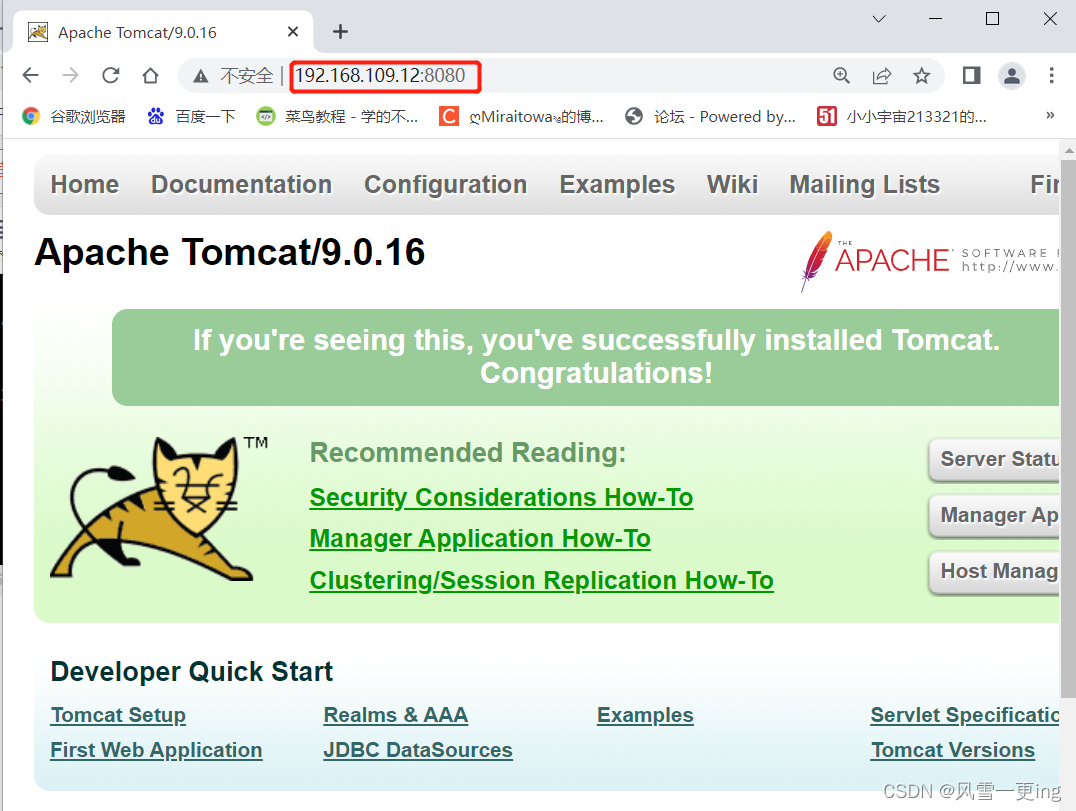Image resolution: width=1076 pixels, height=811 pixels.
Task: Reload the Tomcat page
Action: point(110,75)
